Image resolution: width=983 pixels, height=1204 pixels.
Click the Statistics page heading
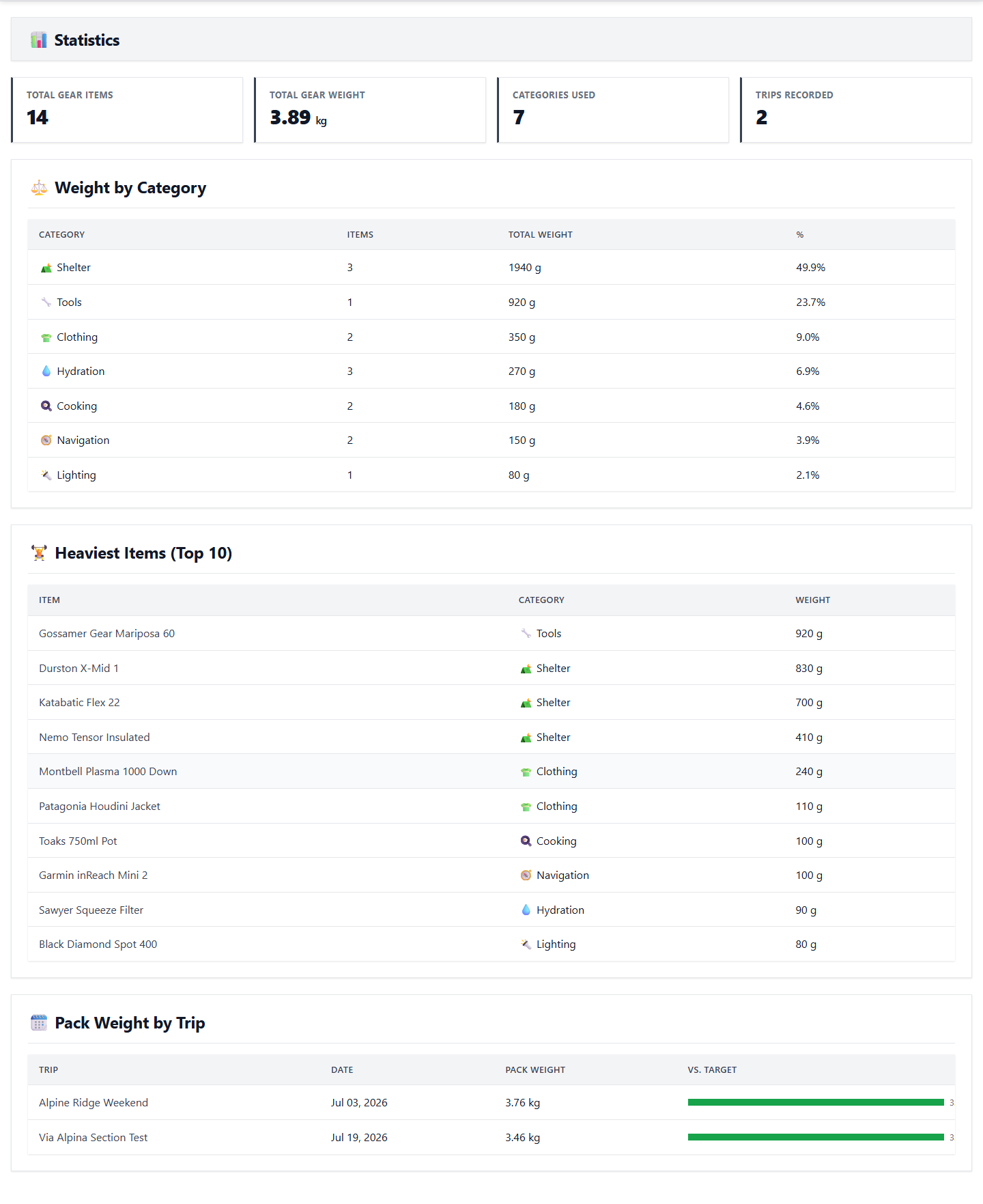[87, 40]
